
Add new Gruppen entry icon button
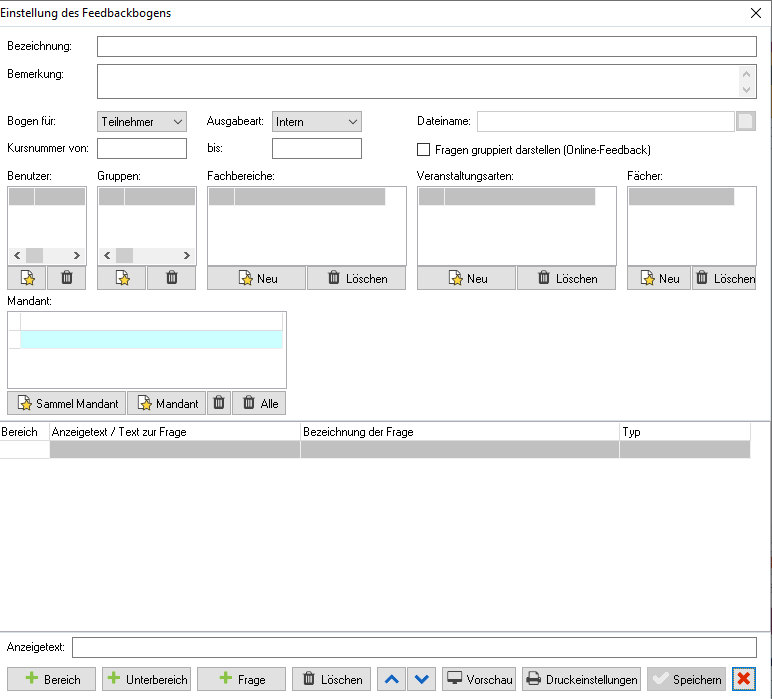[x=122, y=278]
